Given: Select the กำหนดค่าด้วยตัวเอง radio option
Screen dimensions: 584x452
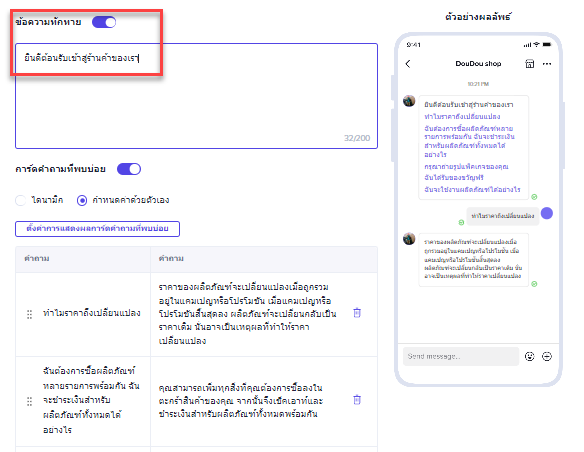Looking at the screenshot, I should (82, 200).
